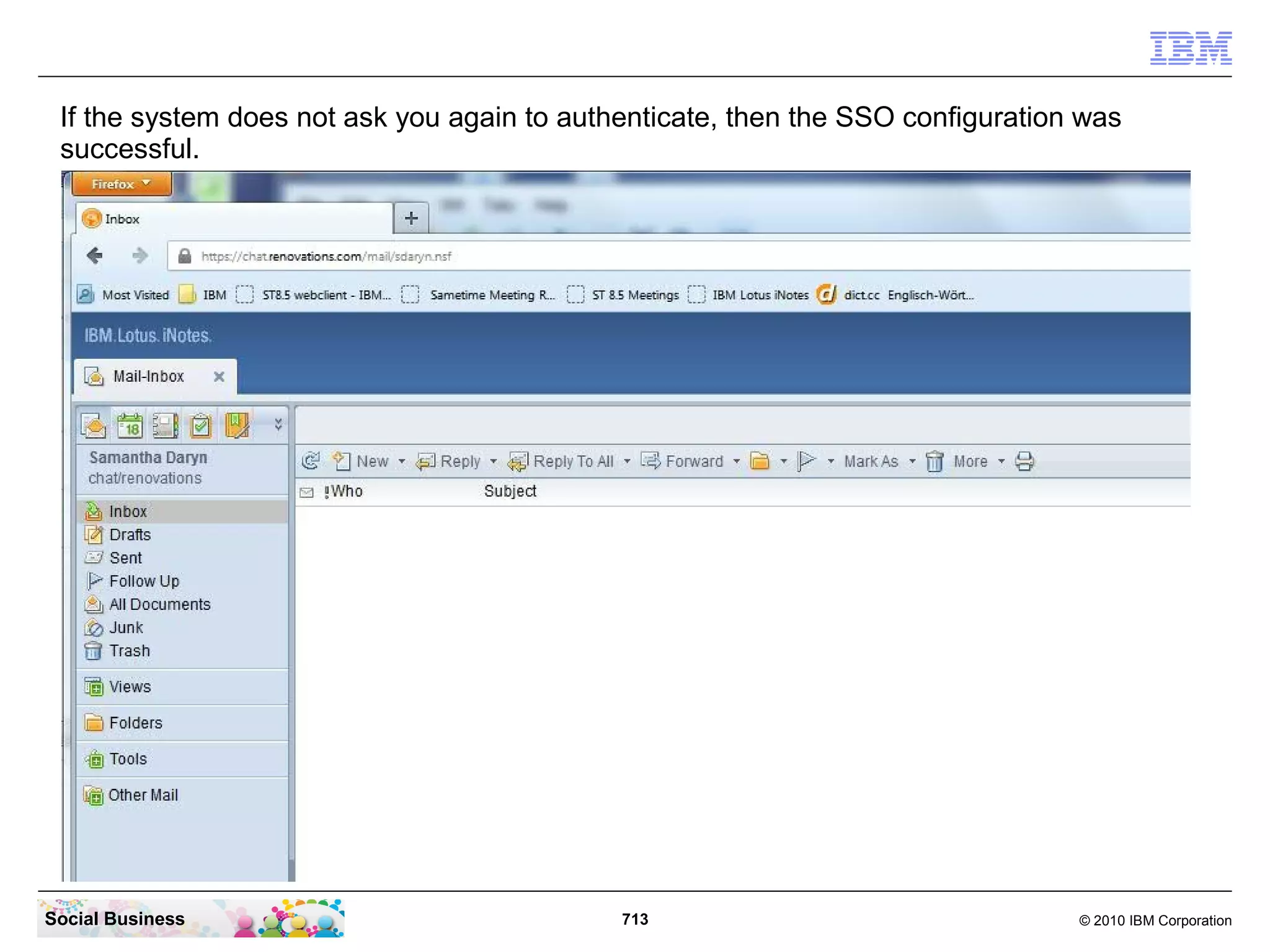Go forward with the browser arrow

coord(140,255)
